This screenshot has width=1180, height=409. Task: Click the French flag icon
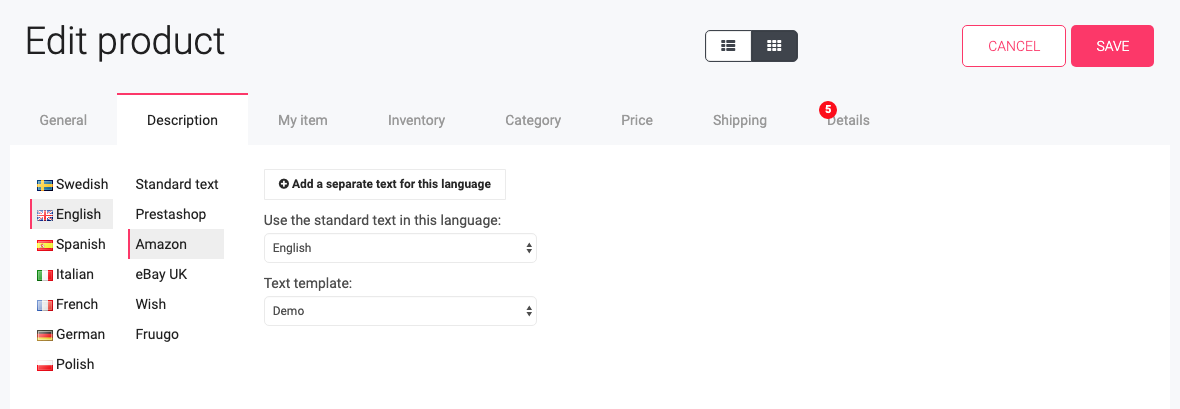pos(44,305)
